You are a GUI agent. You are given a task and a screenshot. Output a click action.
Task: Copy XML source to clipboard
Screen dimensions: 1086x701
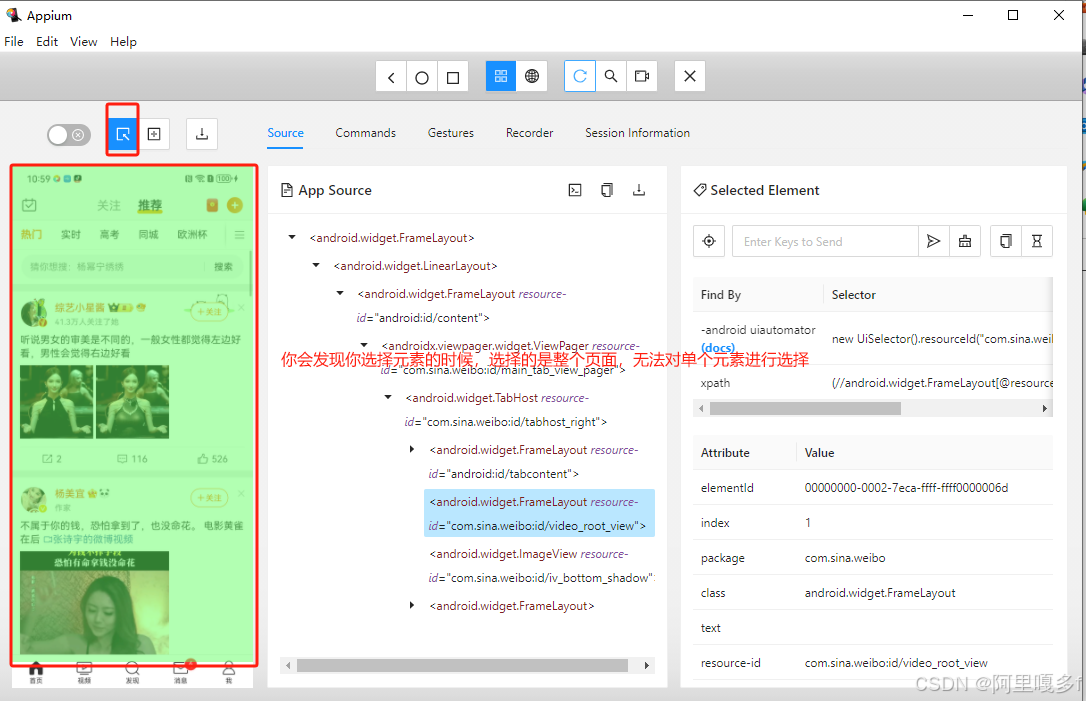pyautogui.click(x=607, y=190)
